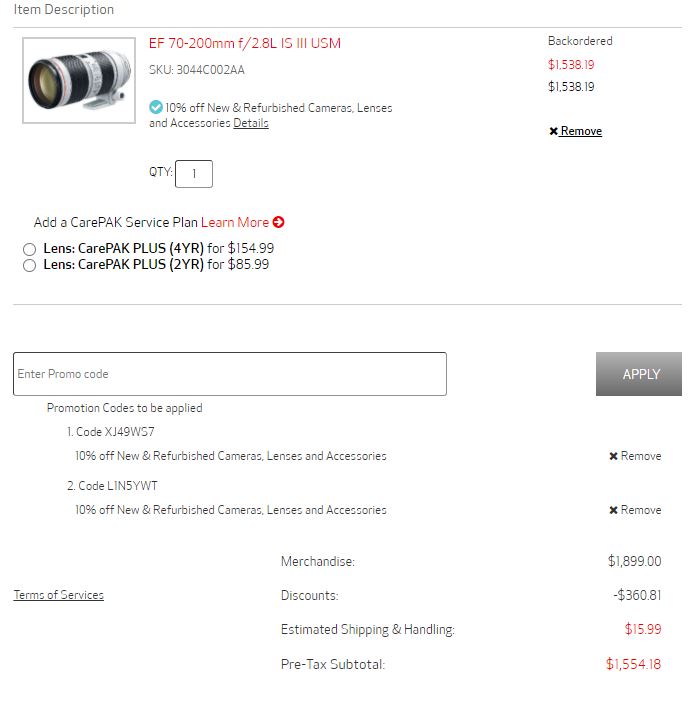Remove promo code L1N5YWT

[x=641, y=510]
